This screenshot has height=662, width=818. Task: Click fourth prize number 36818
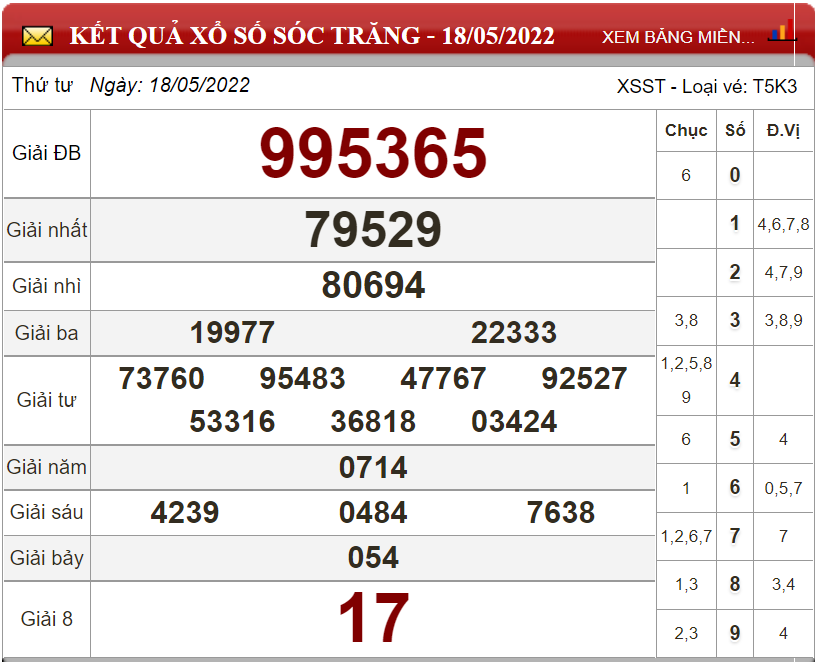[x=373, y=422]
